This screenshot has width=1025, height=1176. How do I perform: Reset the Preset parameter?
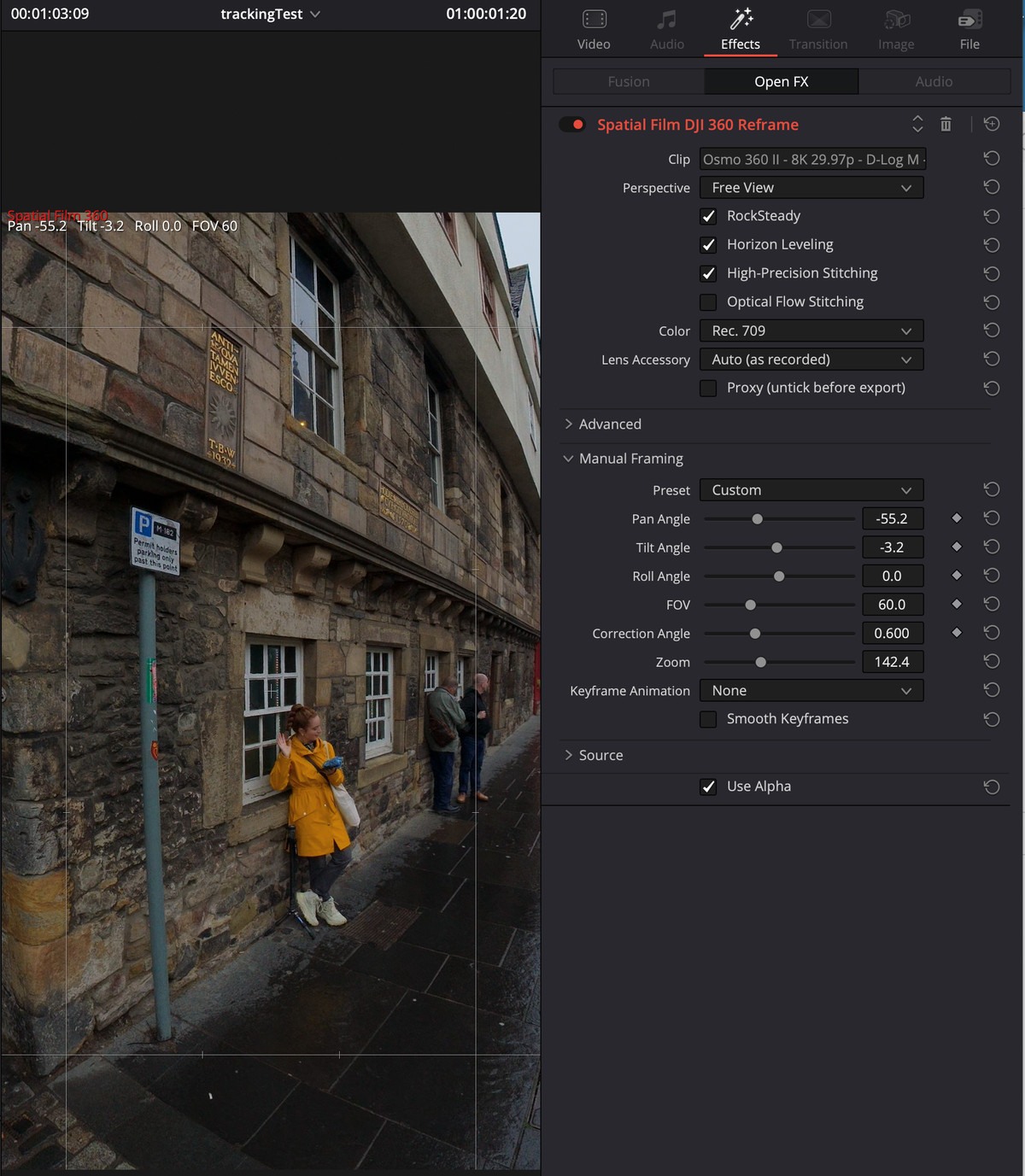point(992,489)
